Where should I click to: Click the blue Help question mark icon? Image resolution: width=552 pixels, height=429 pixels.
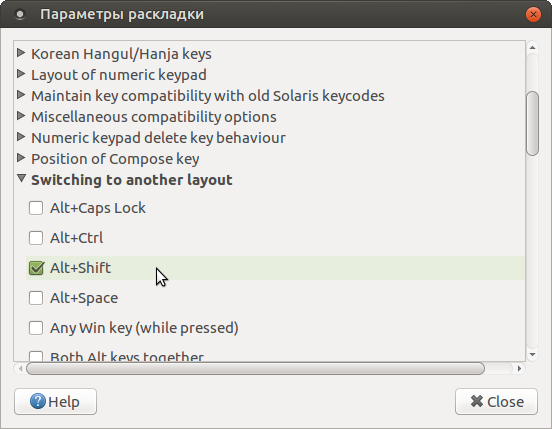pyautogui.click(x=38, y=401)
